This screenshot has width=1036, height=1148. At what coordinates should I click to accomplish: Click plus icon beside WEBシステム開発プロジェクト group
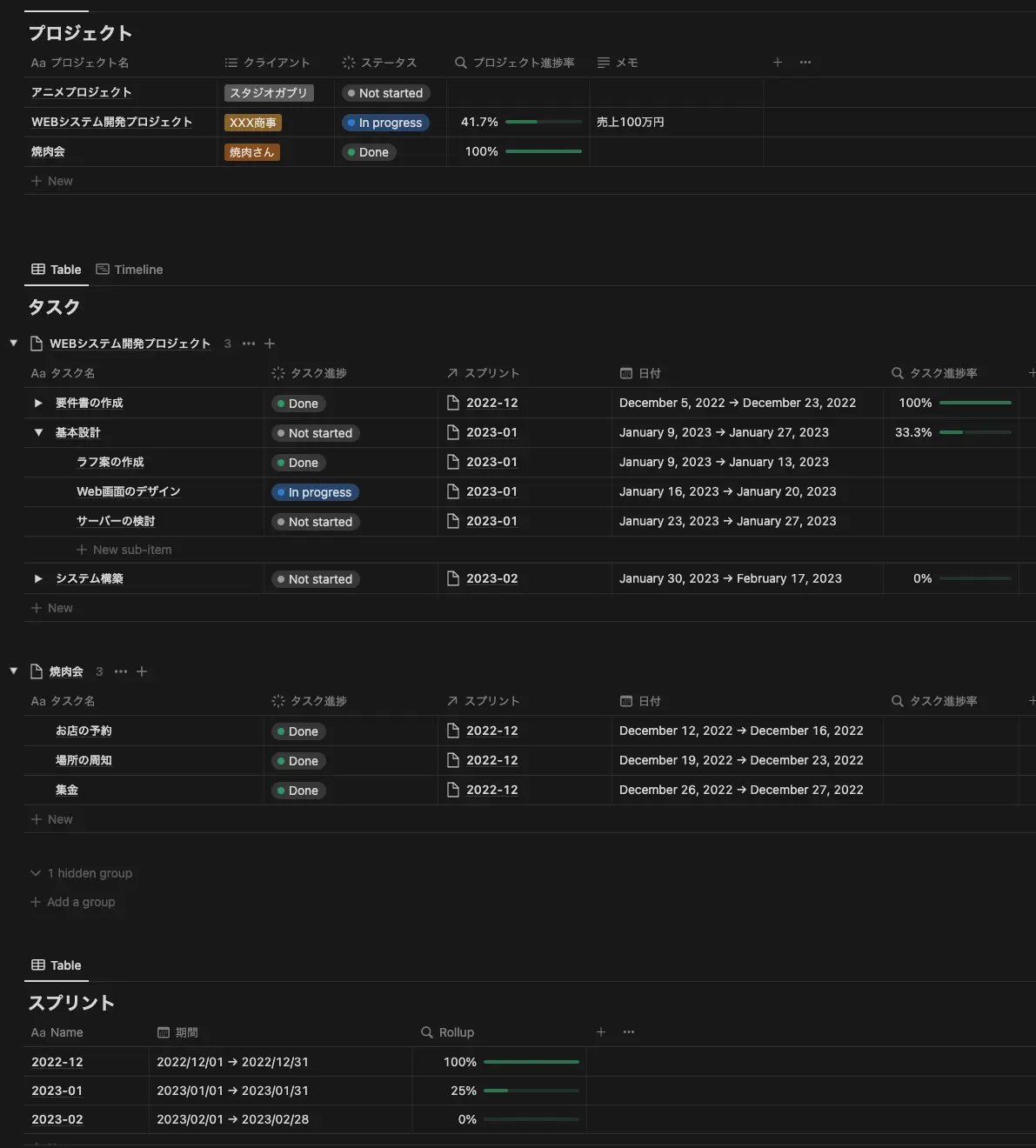[270, 344]
